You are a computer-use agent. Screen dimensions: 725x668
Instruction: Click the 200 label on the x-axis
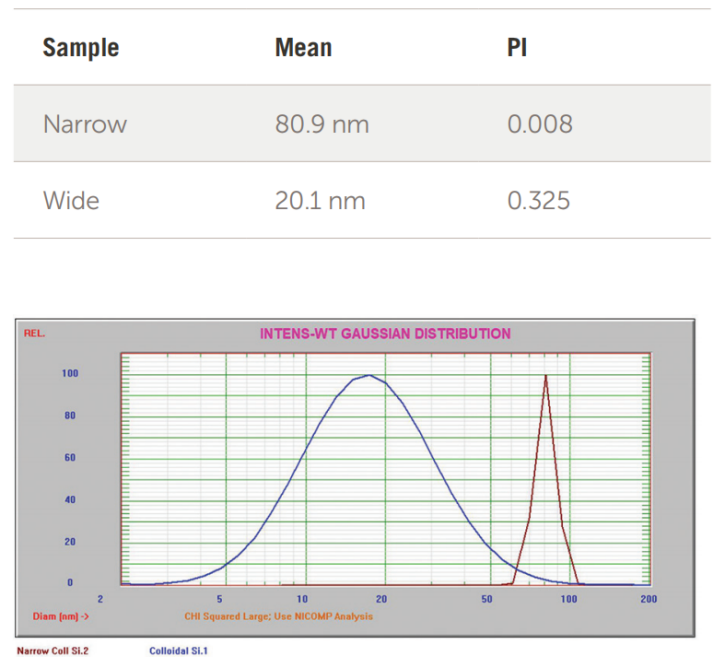(x=648, y=599)
